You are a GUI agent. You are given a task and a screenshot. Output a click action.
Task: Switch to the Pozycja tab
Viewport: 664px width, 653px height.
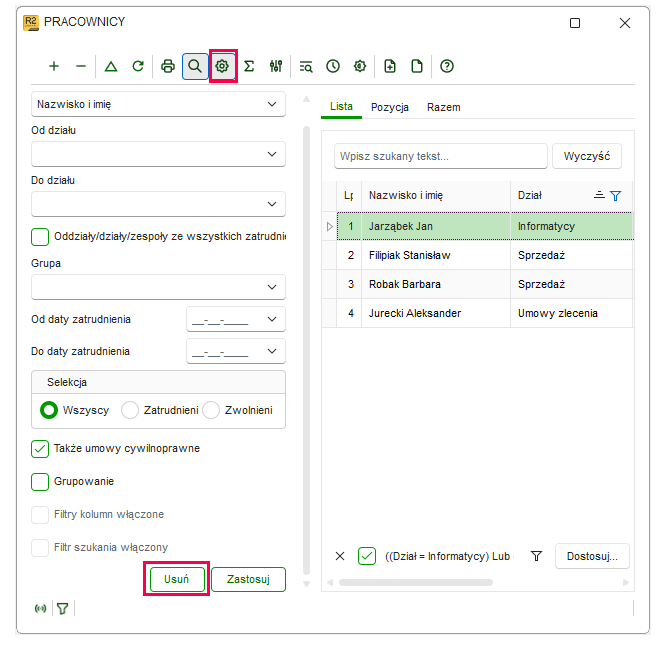point(390,107)
